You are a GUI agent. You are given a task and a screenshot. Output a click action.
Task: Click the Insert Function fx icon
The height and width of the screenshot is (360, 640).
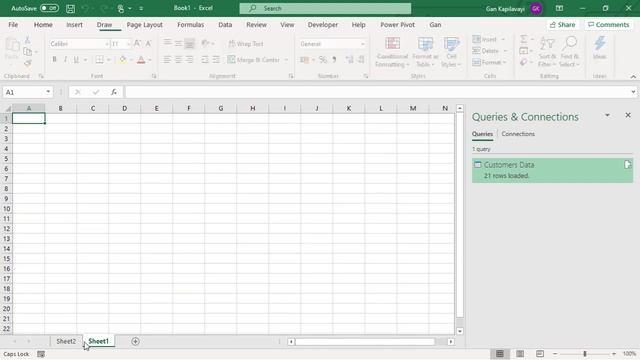pos(113,92)
